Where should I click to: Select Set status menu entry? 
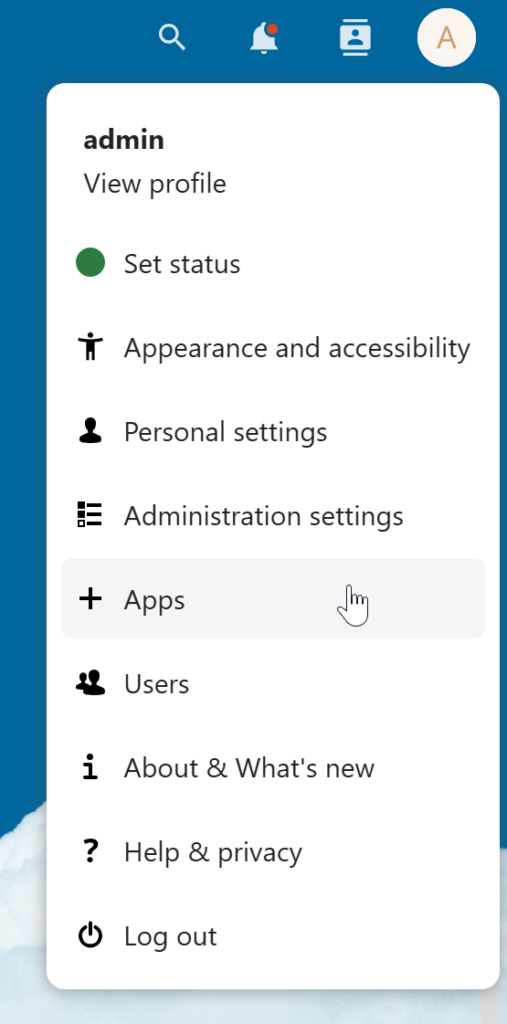273,263
